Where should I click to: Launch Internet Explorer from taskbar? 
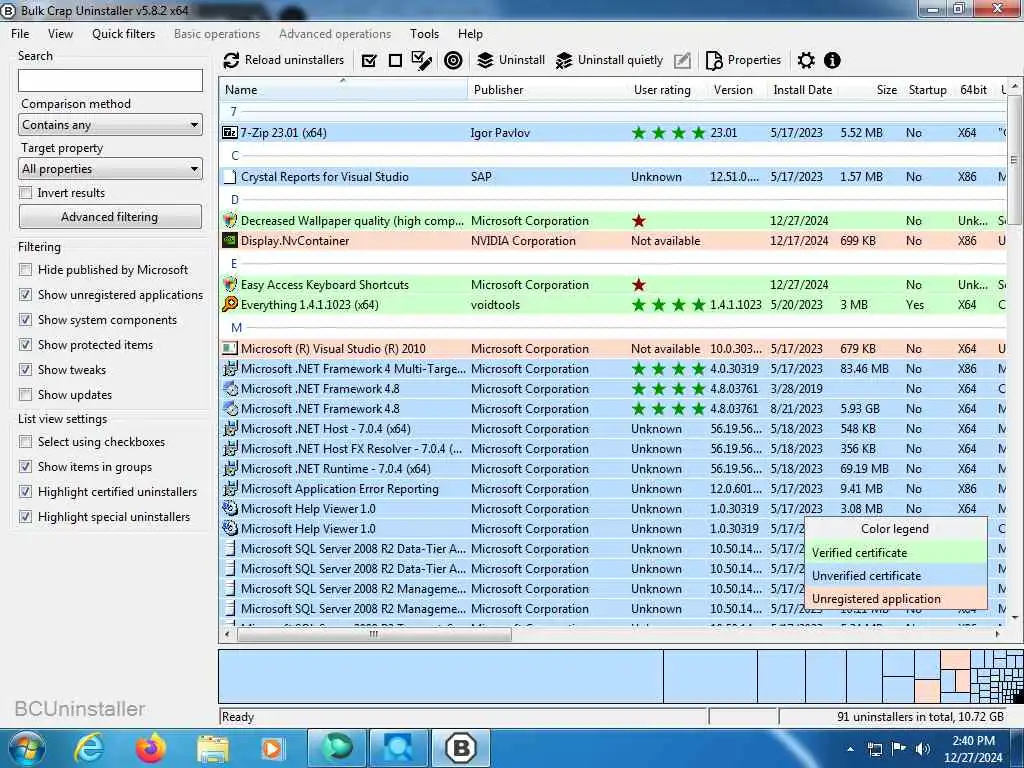tap(89, 748)
